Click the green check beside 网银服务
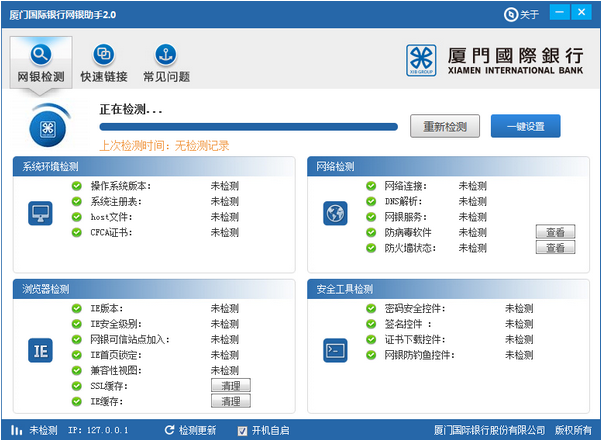Viewport: 601px width, 440px height. point(371,217)
